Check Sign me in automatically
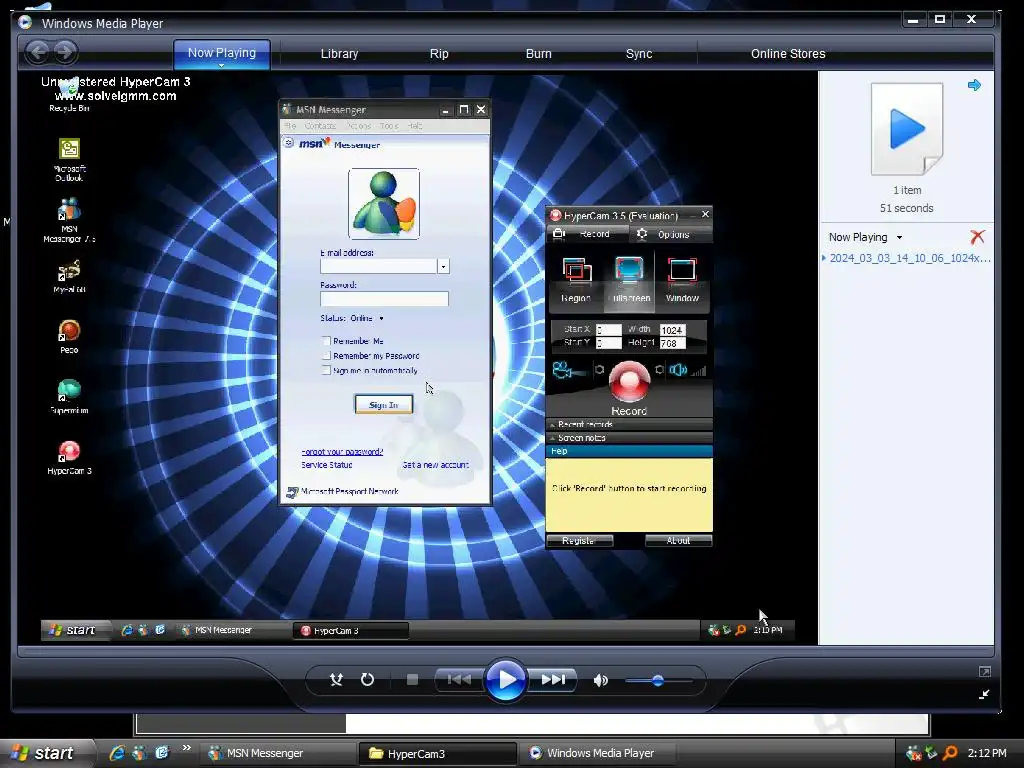Screen dimensions: 1024x768 point(327,370)
